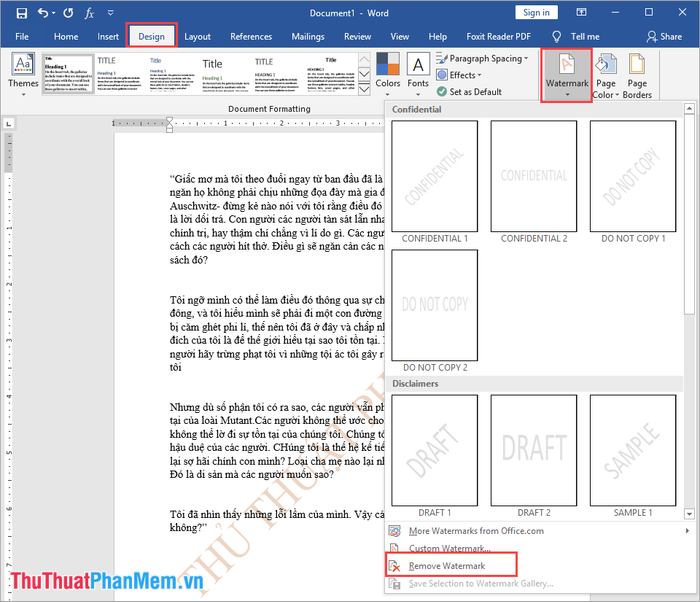Open the References tab
700x602 pixels.
[251, 37]
